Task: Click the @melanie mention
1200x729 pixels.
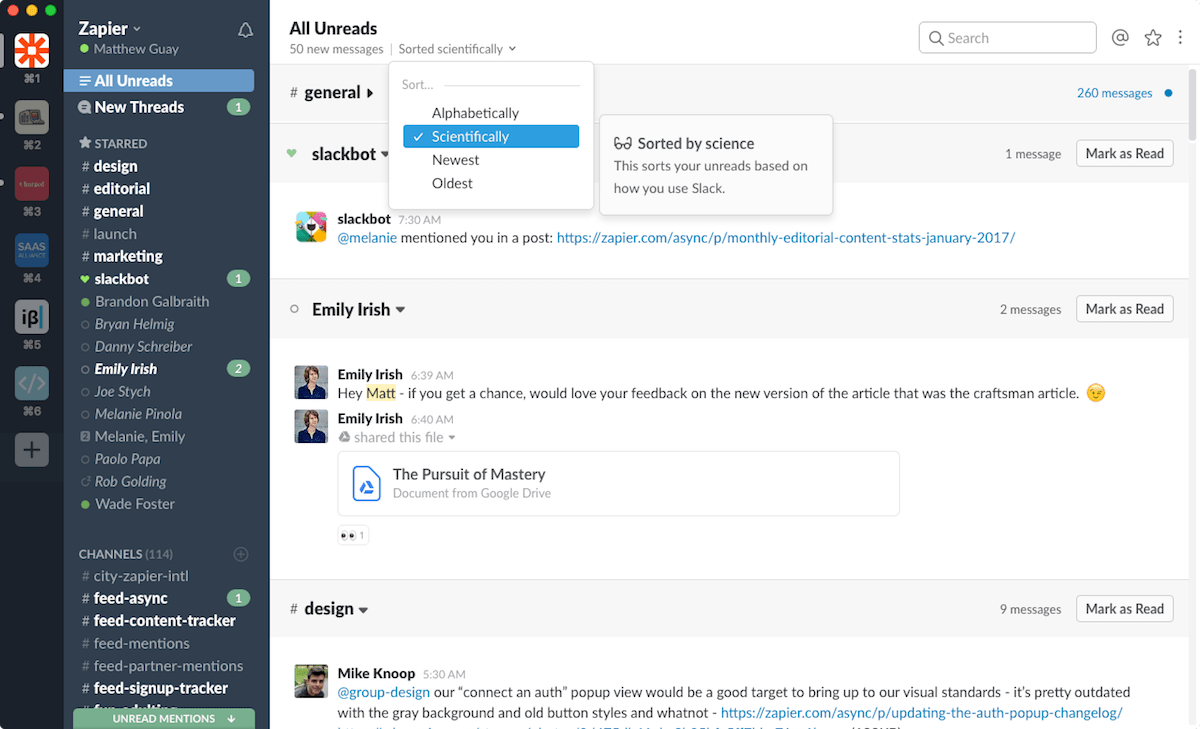Action: 367,238
